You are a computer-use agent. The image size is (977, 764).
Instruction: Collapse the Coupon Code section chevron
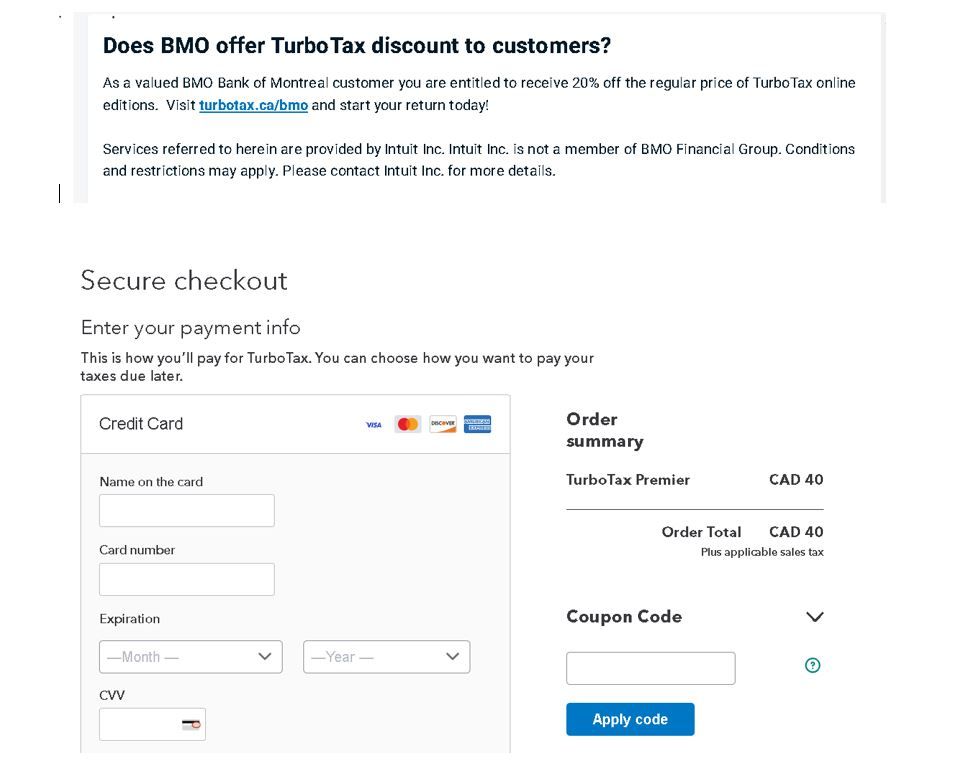point(814,617)
